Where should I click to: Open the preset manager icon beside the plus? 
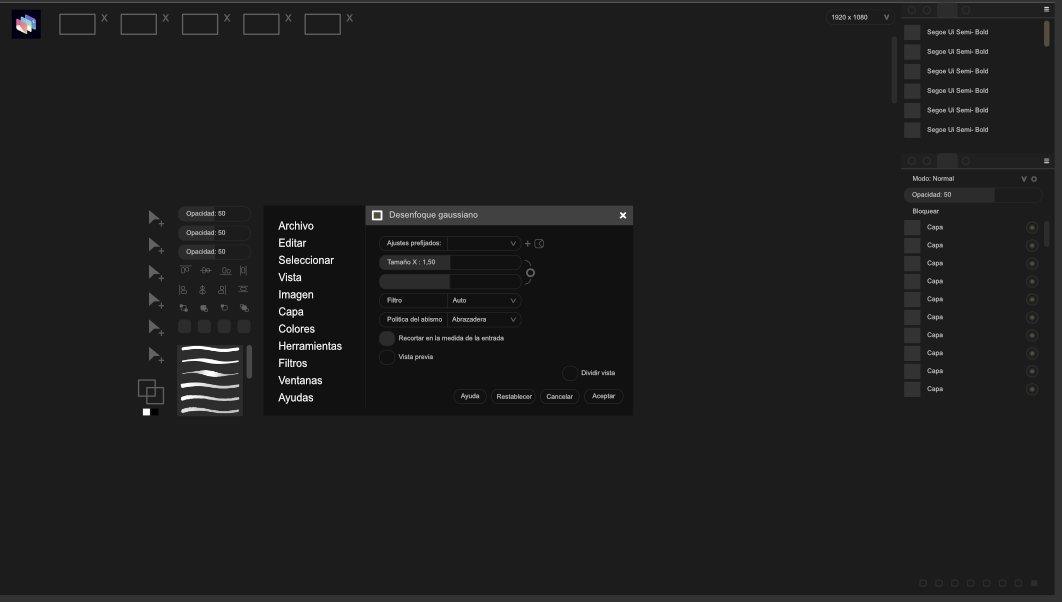pos(539,244)
